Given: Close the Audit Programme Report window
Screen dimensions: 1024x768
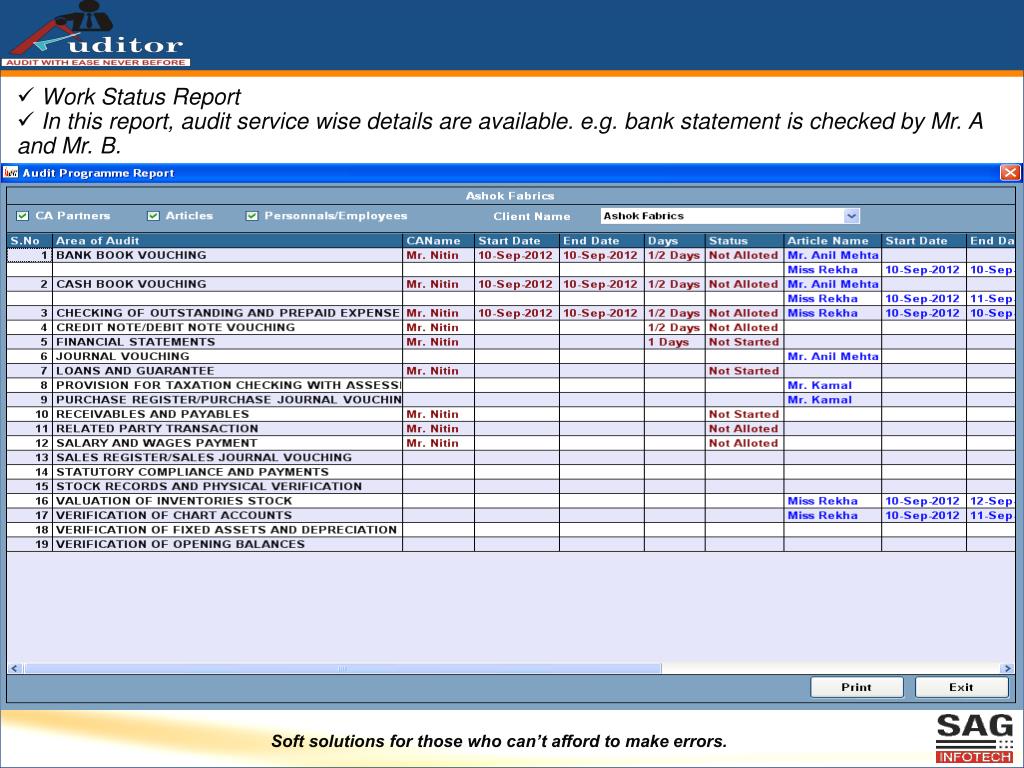Looking at the screenshot, I should point(1010,172).
